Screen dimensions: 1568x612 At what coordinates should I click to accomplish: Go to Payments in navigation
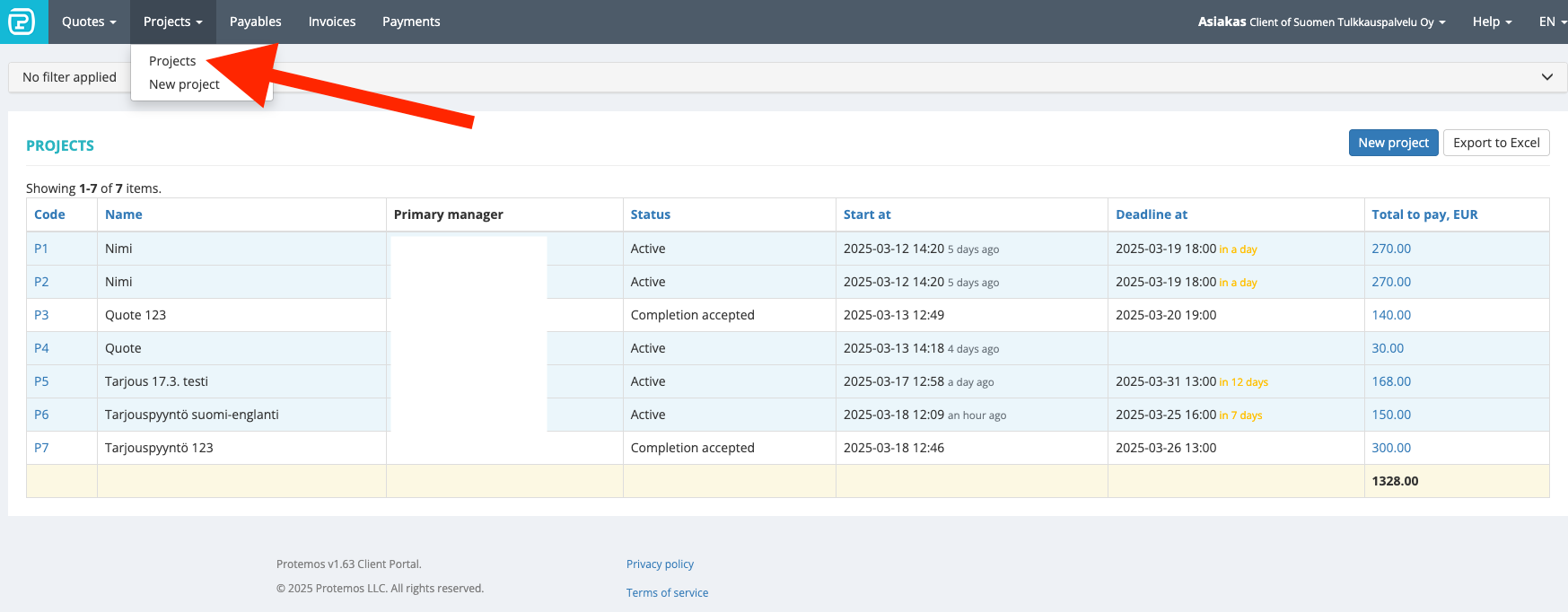411,22
